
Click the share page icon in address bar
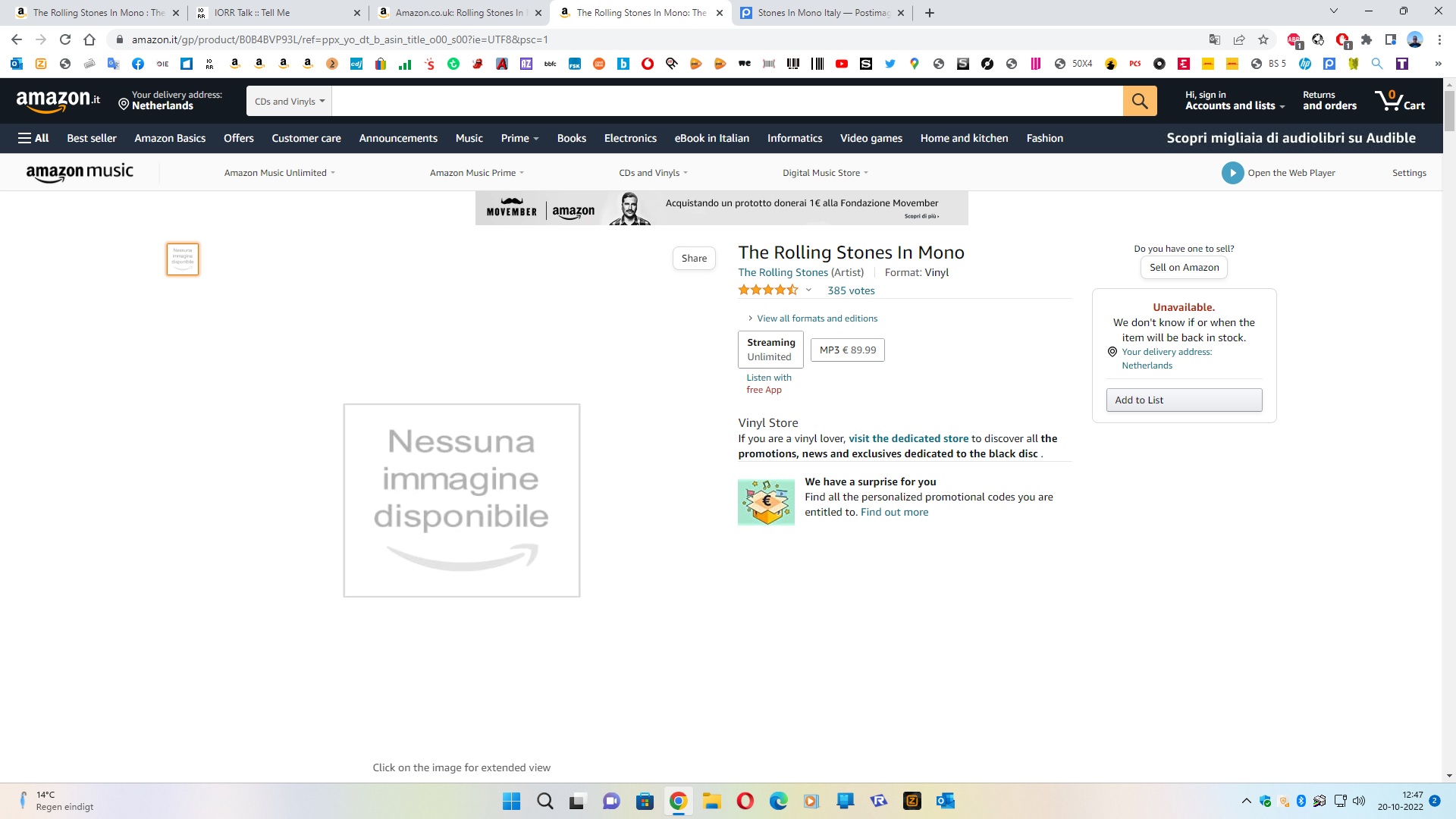click(x=1239, y=39)
